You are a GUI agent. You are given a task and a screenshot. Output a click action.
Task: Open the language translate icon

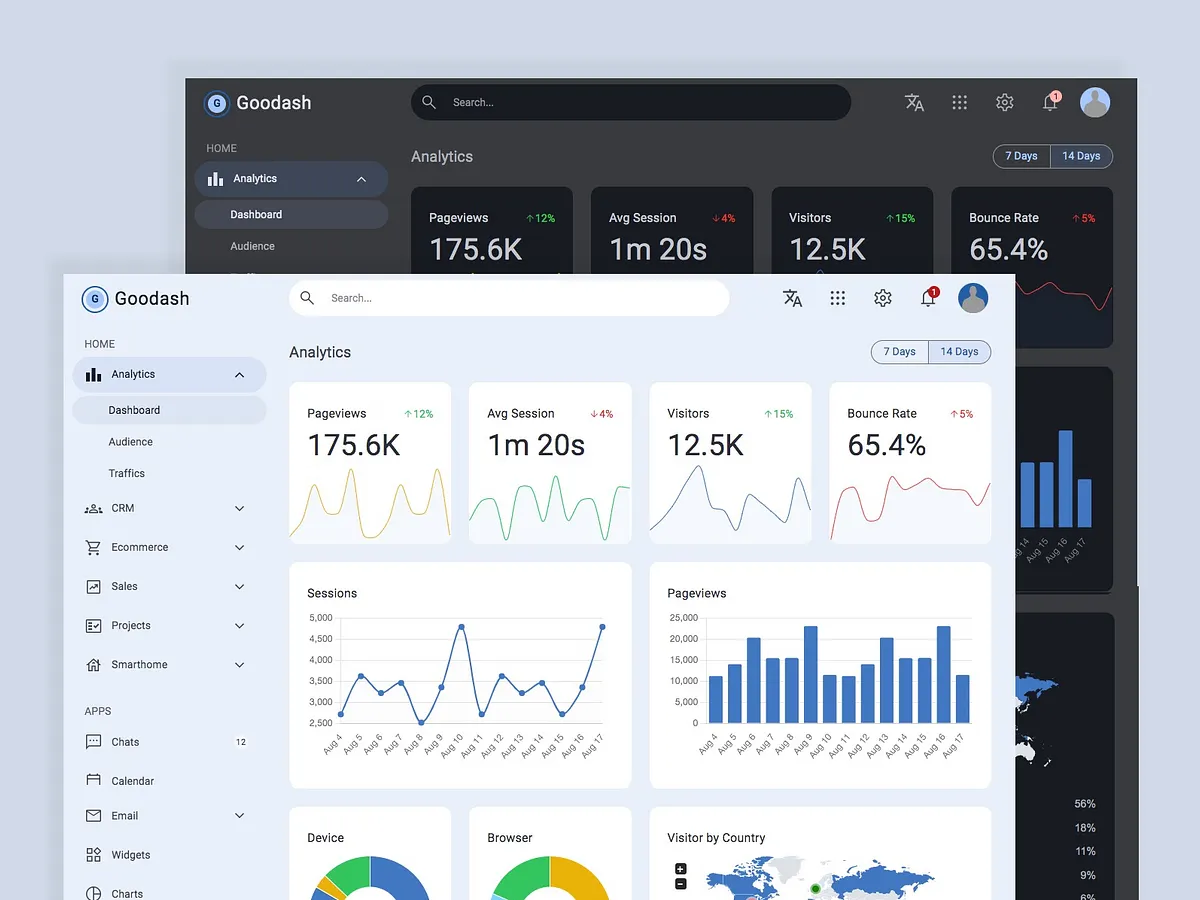pyautogui.click(x=792, y=297)
